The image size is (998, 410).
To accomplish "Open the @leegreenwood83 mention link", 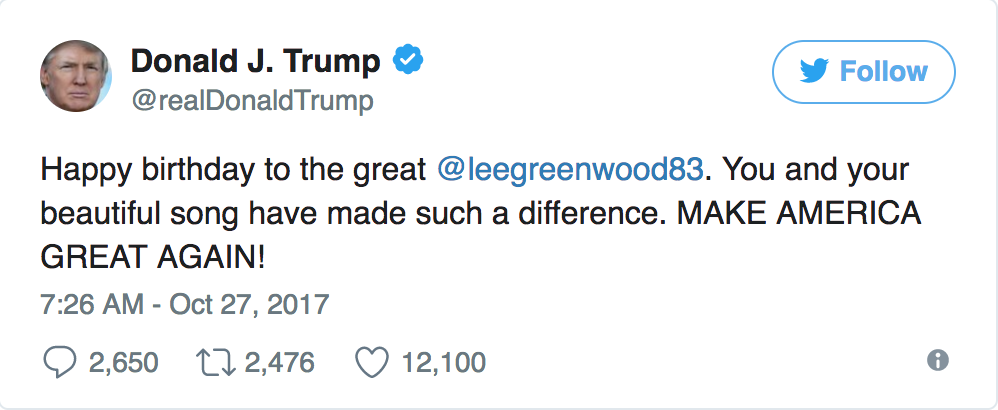I will (x=572, y=170).
